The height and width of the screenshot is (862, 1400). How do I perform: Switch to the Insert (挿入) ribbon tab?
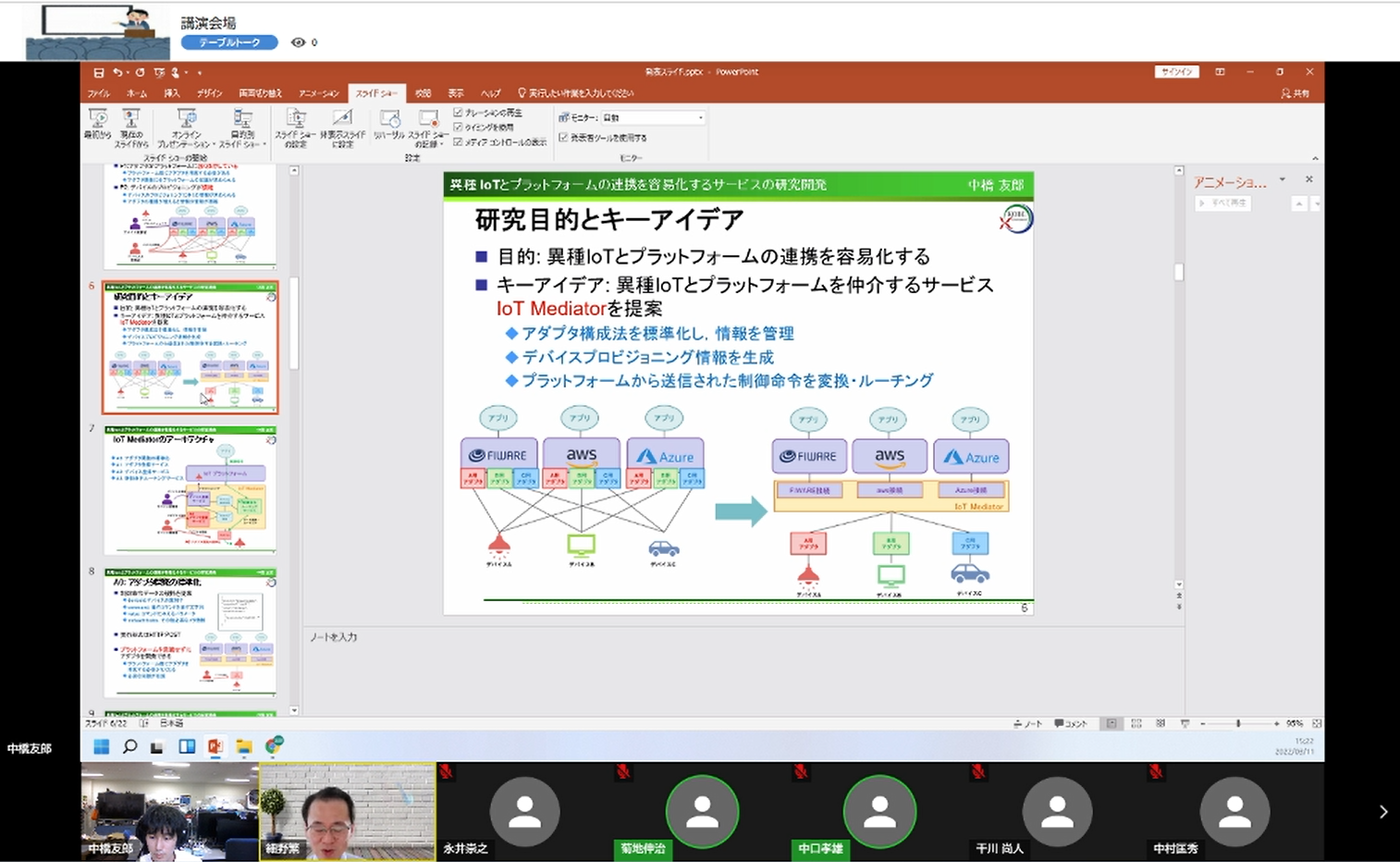click(x=172, y=93)
